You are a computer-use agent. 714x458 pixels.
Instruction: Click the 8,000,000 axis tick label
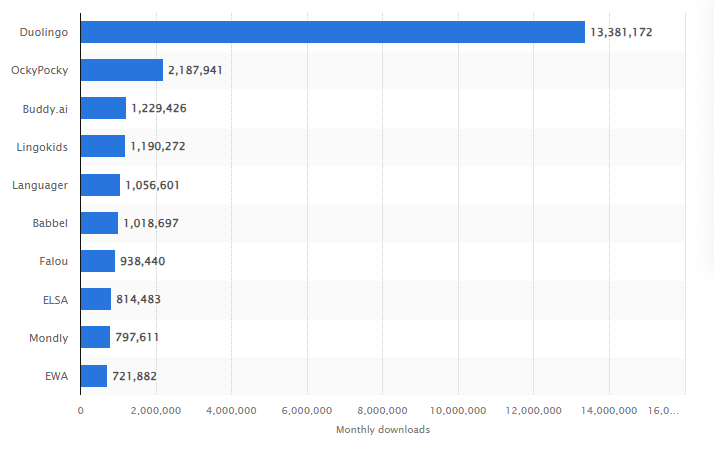382,411
